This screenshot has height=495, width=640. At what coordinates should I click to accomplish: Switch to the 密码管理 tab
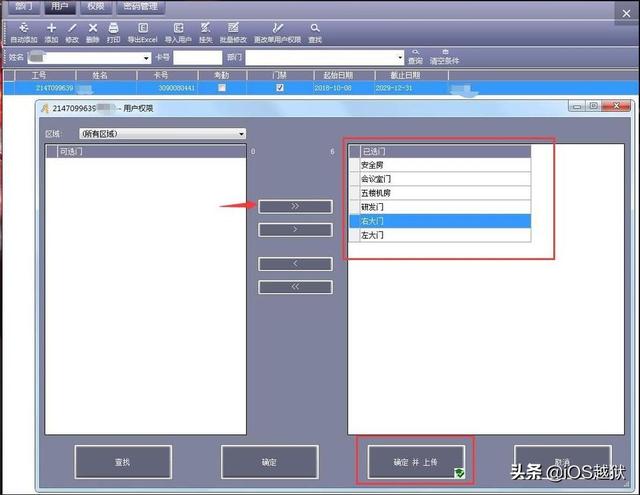pyautogui.click(x=140, y=7)
